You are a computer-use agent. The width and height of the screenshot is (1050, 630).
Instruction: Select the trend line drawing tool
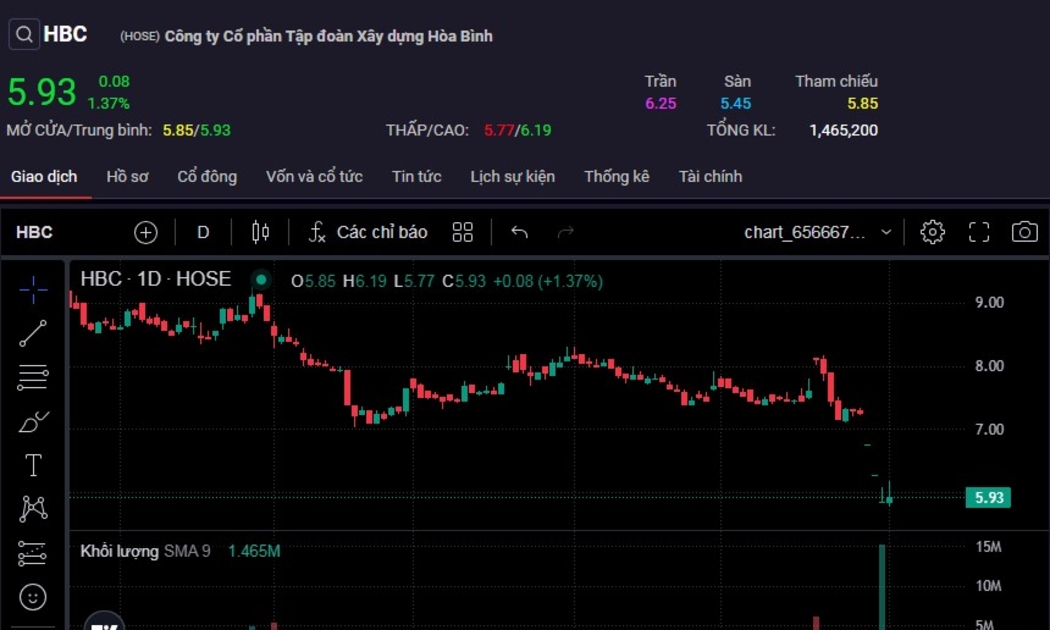coord(33,334)
